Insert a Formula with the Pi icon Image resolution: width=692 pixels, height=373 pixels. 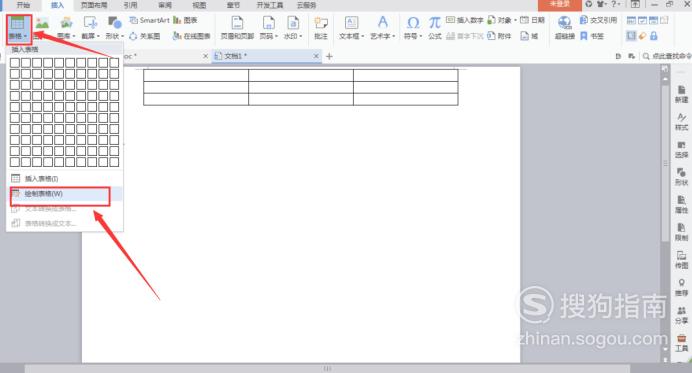(435, 28)
